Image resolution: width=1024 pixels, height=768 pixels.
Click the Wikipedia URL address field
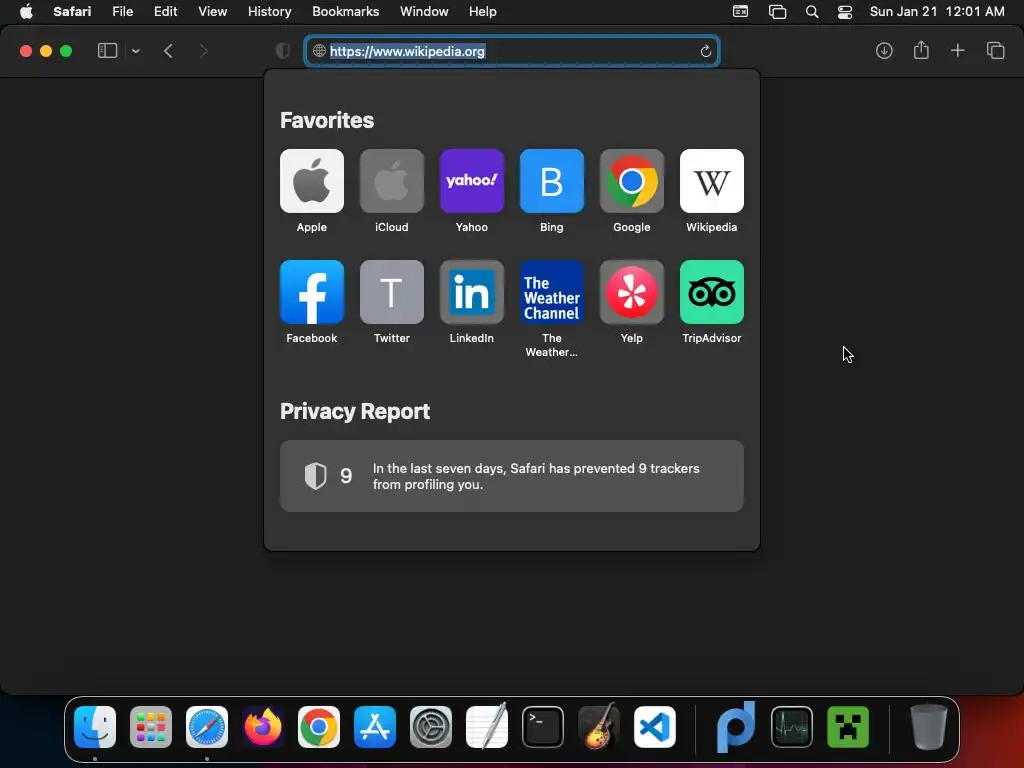tap(512, 51)
